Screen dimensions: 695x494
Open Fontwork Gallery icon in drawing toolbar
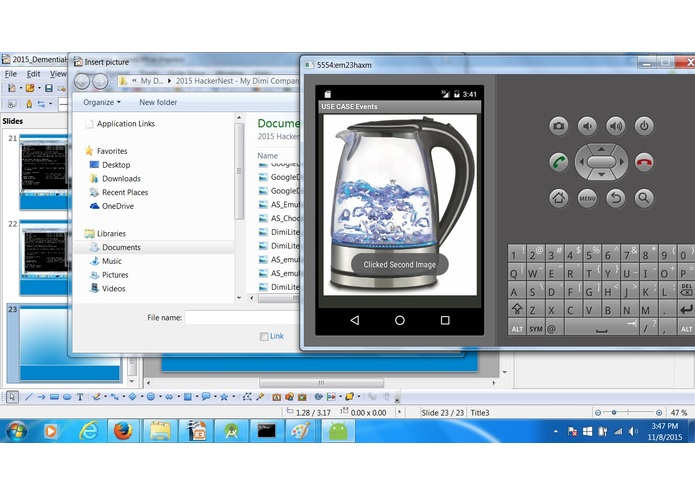point(277,397)
